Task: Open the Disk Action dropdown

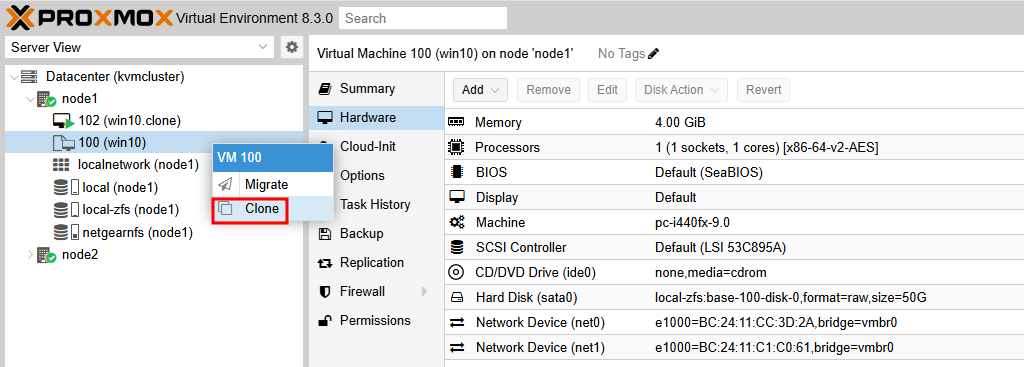Action: tap(681, 90)
